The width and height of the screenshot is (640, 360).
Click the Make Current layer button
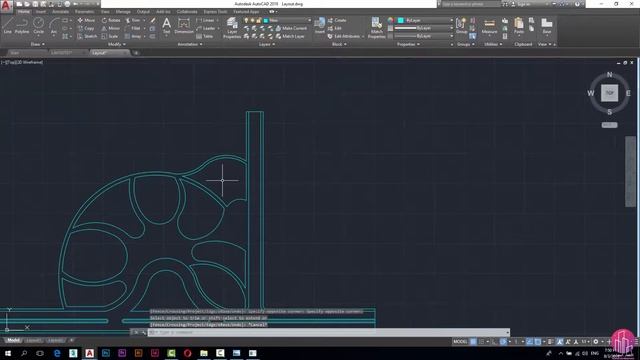[291, 28]
